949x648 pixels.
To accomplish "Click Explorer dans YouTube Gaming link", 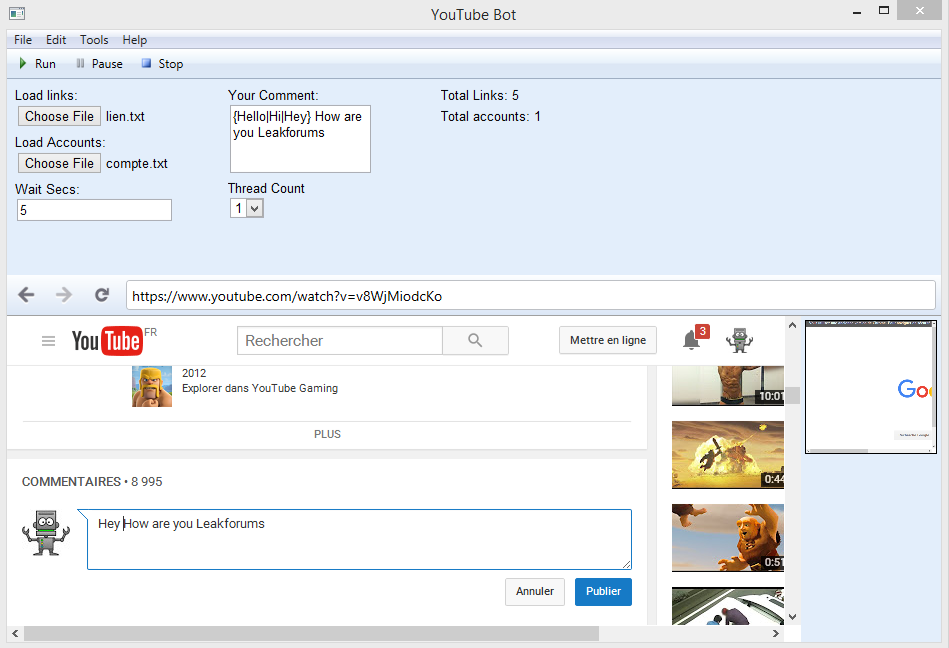I will point(260,388).
